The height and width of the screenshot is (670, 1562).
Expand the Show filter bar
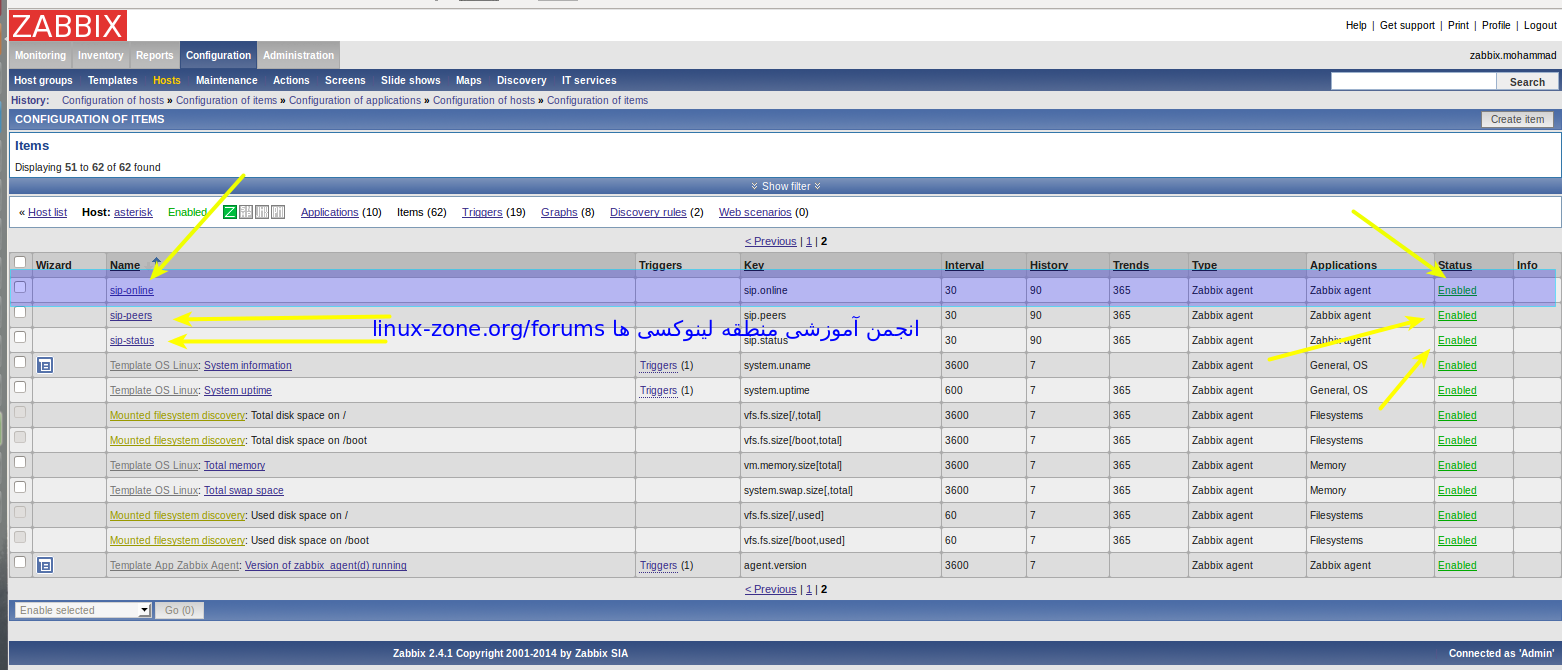point(785,186)
